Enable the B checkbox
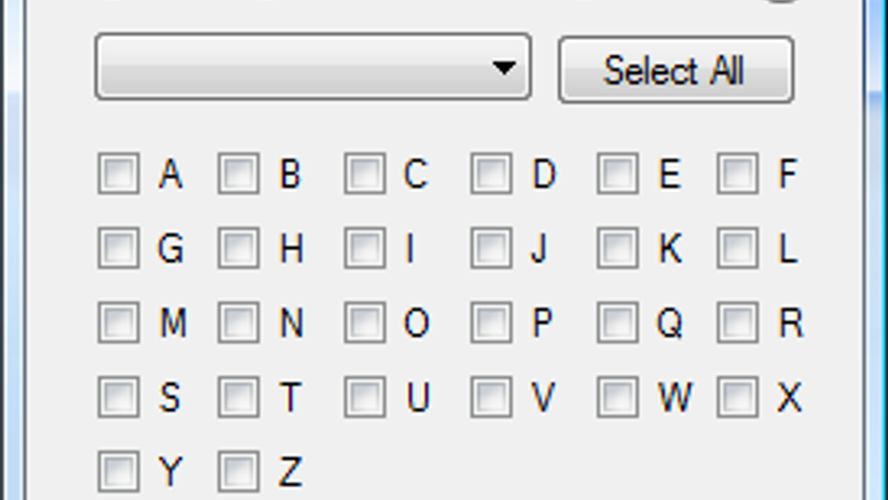Image resolution: width=888 pixels, height=500 pixels. 238,174
